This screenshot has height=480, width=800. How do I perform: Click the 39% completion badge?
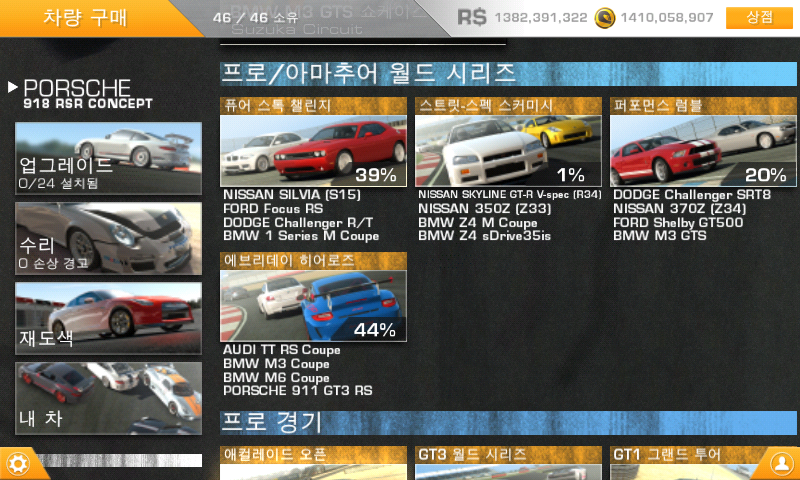376,175
